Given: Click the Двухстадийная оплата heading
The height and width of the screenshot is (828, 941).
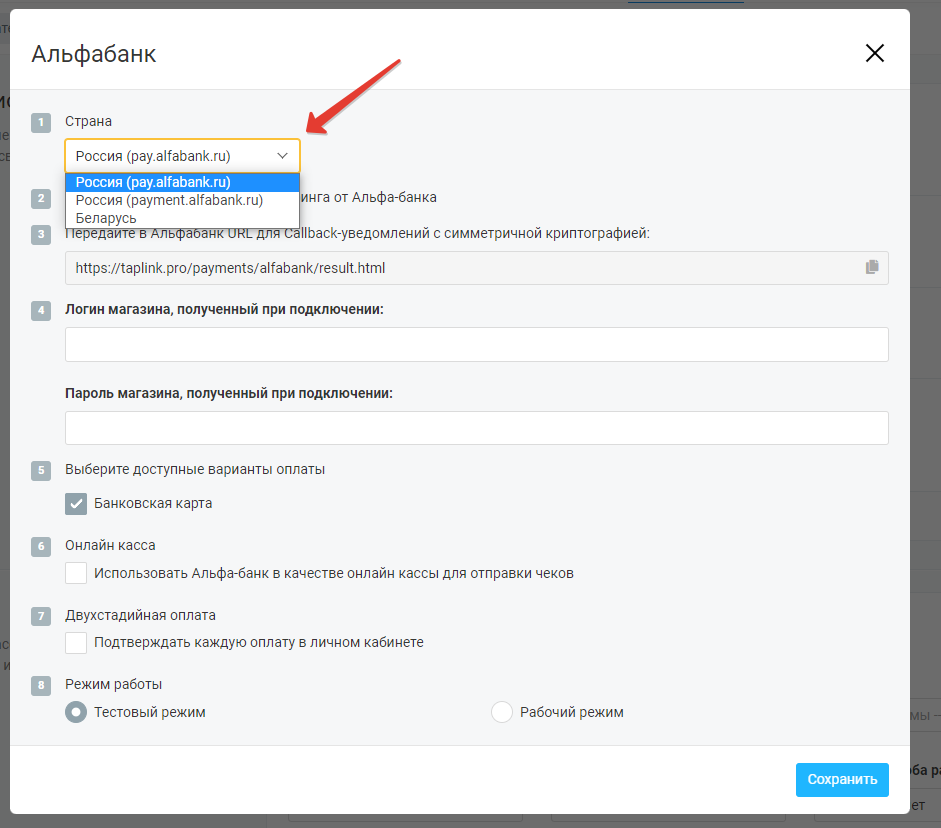Looking at the screenshot, I should [140, 615].
